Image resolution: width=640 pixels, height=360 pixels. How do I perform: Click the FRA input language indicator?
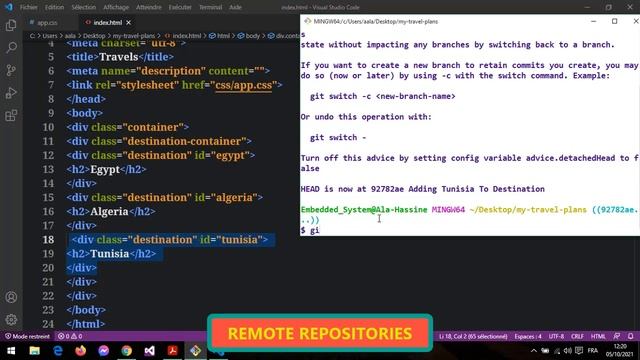[x=593, y=351]
